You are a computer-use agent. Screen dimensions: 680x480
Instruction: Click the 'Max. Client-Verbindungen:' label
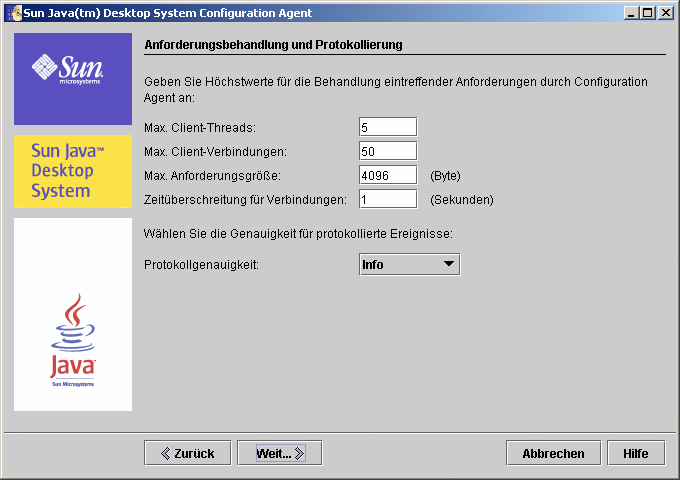216,152
